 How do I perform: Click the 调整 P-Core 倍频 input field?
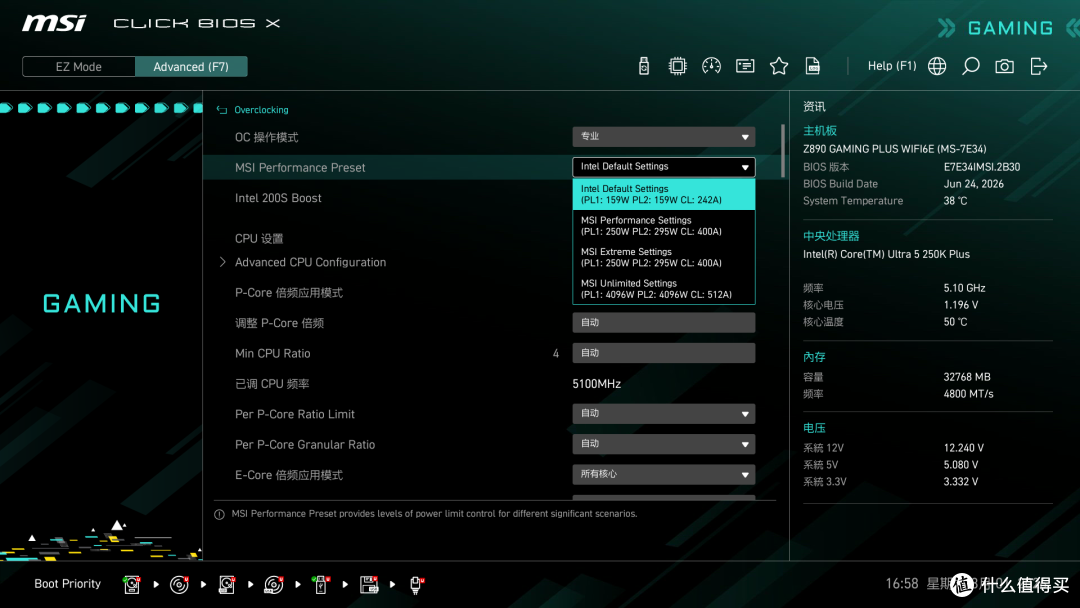[663, 322]
